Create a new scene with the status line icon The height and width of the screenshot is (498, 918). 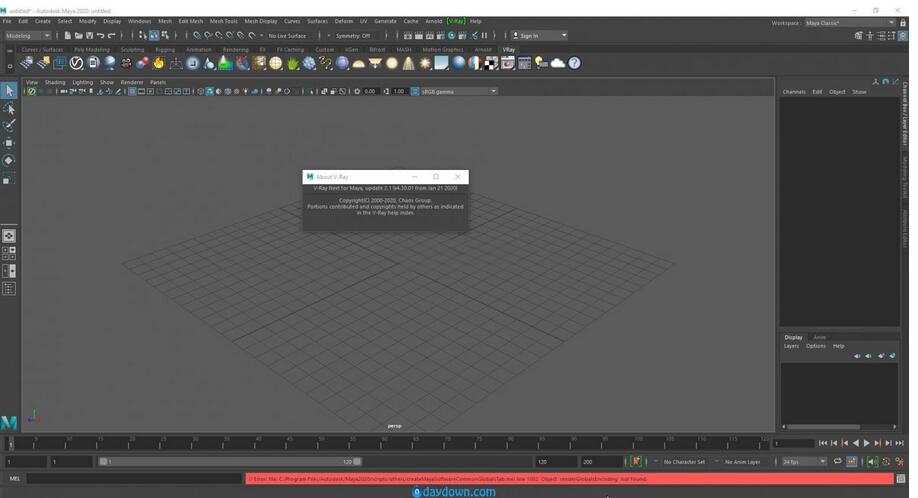click(x=67, y=36)
